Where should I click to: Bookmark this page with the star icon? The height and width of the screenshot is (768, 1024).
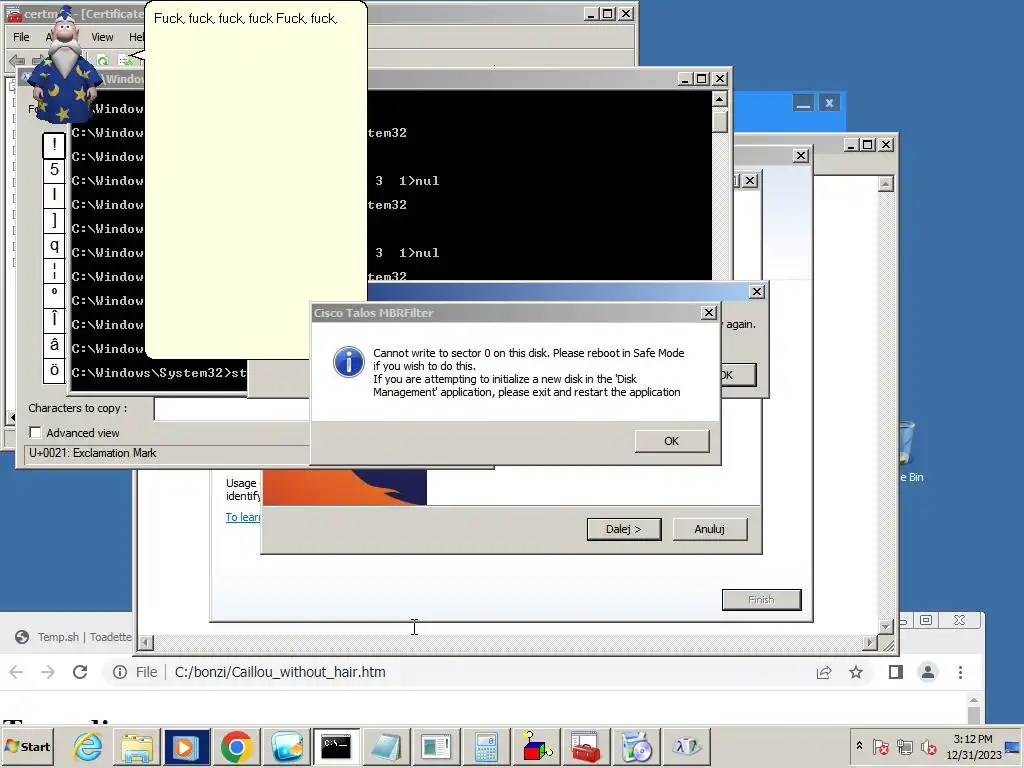click(856, 672)
